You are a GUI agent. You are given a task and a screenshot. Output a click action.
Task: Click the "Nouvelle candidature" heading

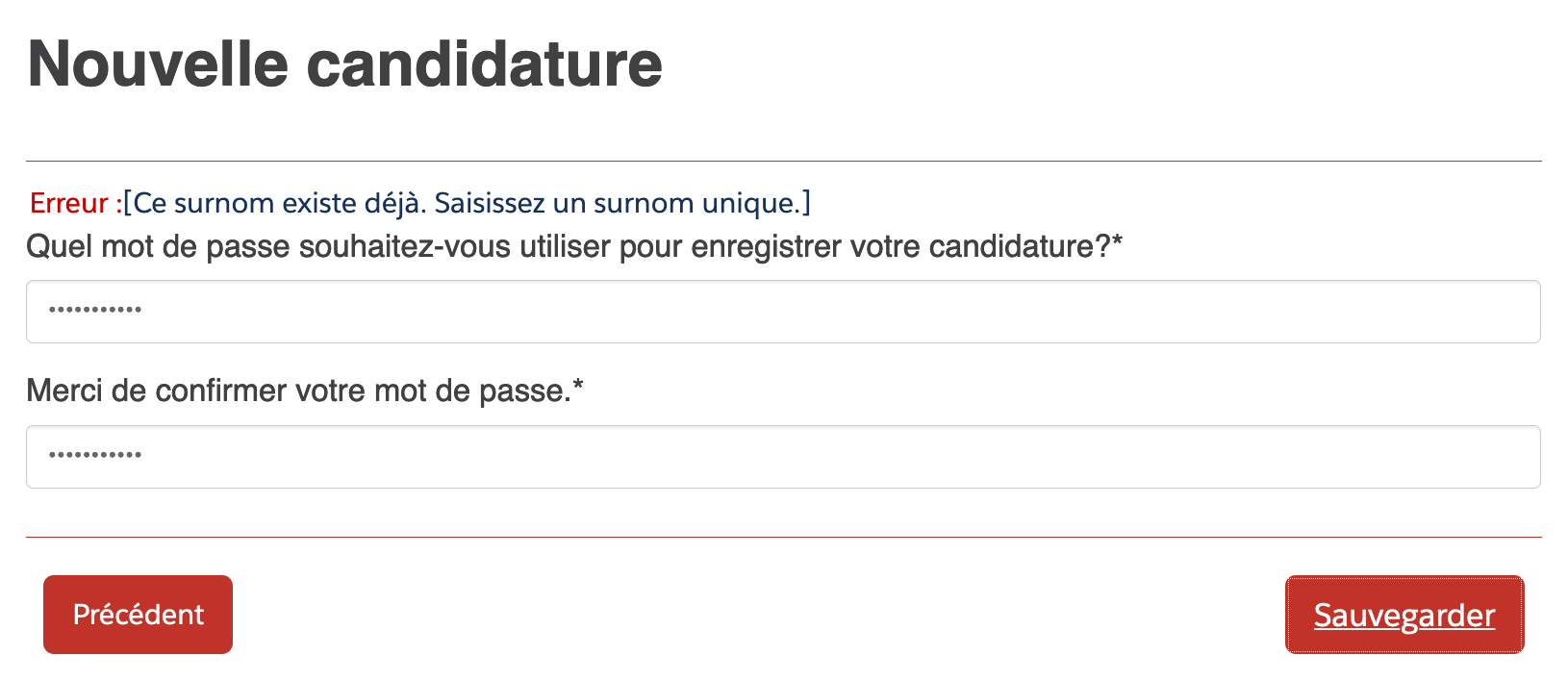click(344, 64)
